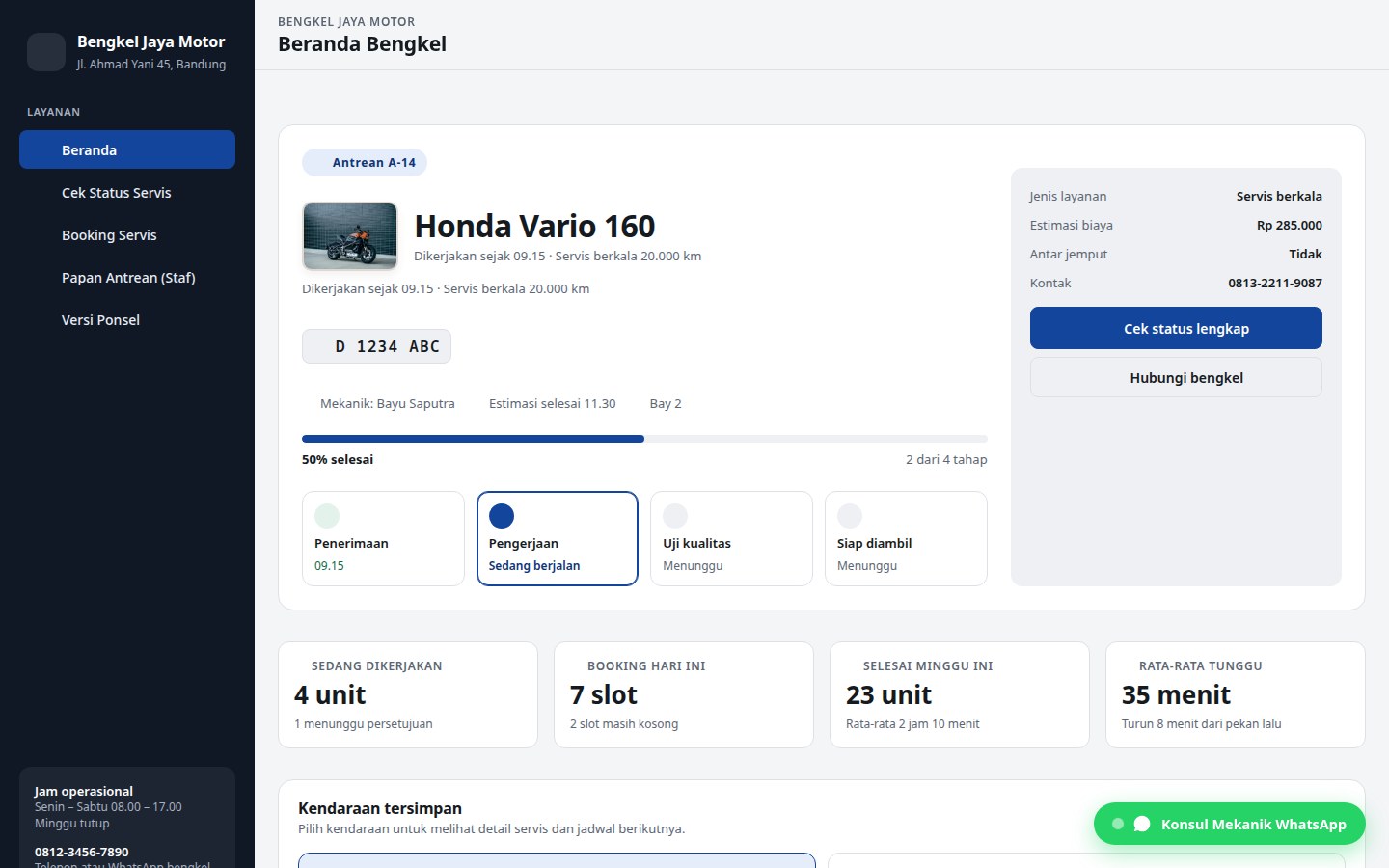Click the license plate D 1234 ABC

tap(376, 346)
